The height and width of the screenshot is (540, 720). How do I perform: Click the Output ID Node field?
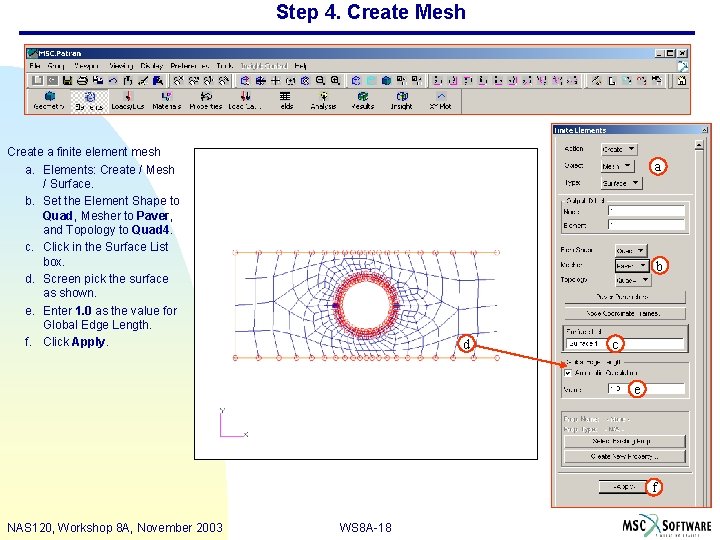[x=646, y=211]
